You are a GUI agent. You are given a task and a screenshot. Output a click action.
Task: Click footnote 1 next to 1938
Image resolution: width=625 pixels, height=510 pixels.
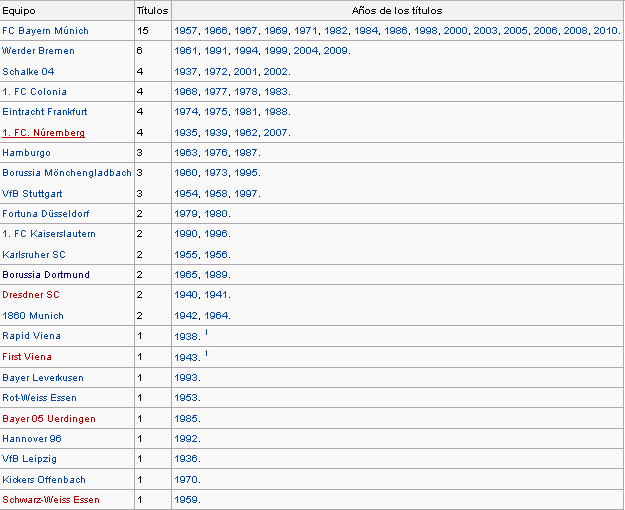pos(206,332)
